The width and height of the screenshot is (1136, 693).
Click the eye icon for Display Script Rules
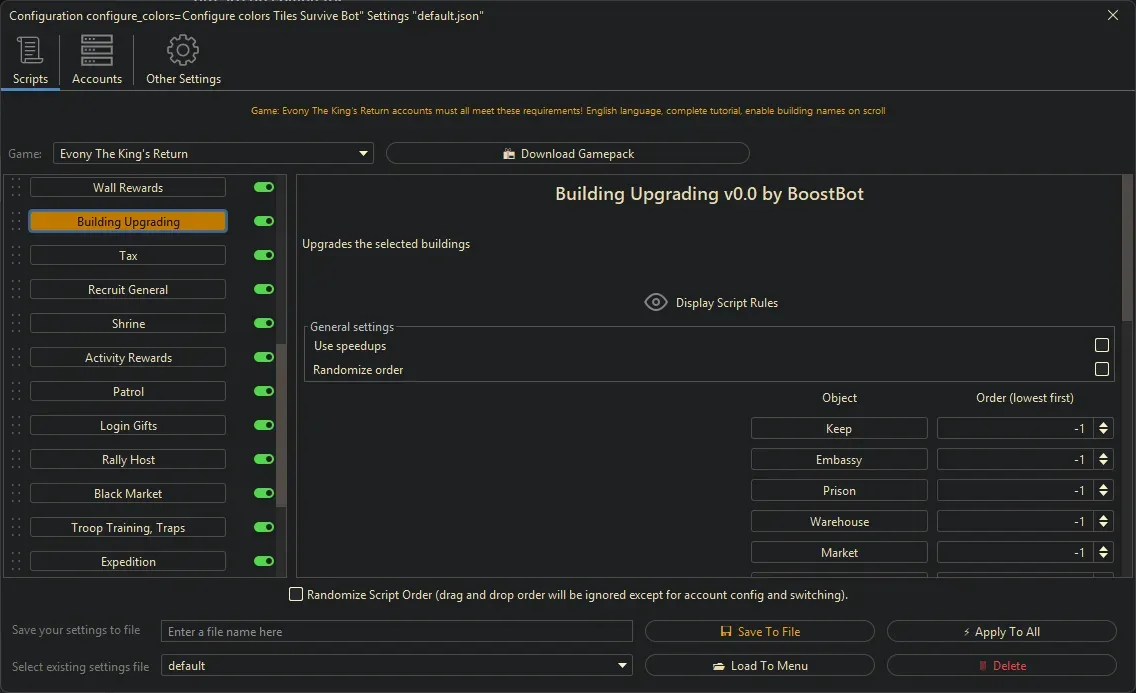(656, 301)
